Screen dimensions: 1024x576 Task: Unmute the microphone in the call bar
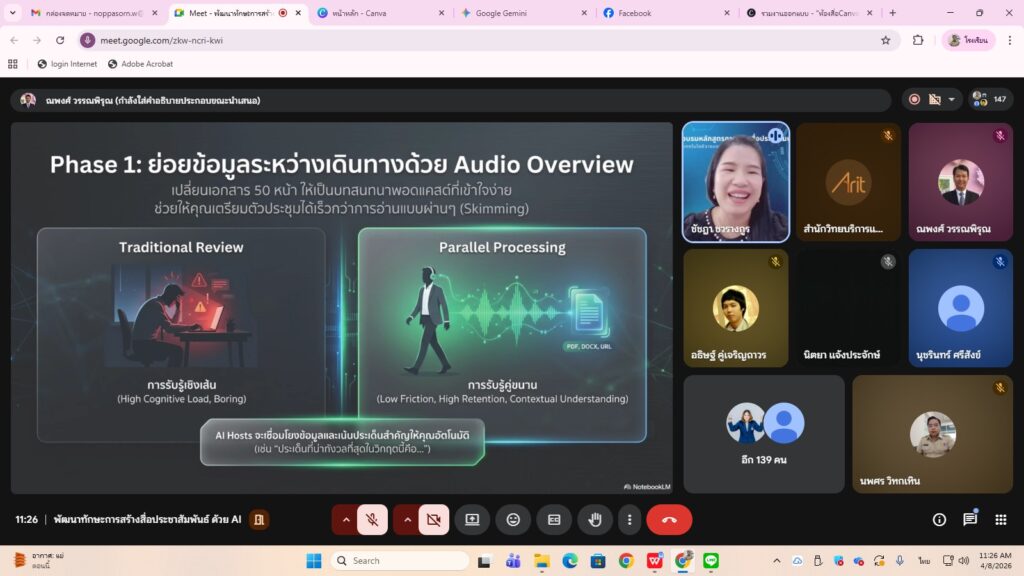click(371, 520)
